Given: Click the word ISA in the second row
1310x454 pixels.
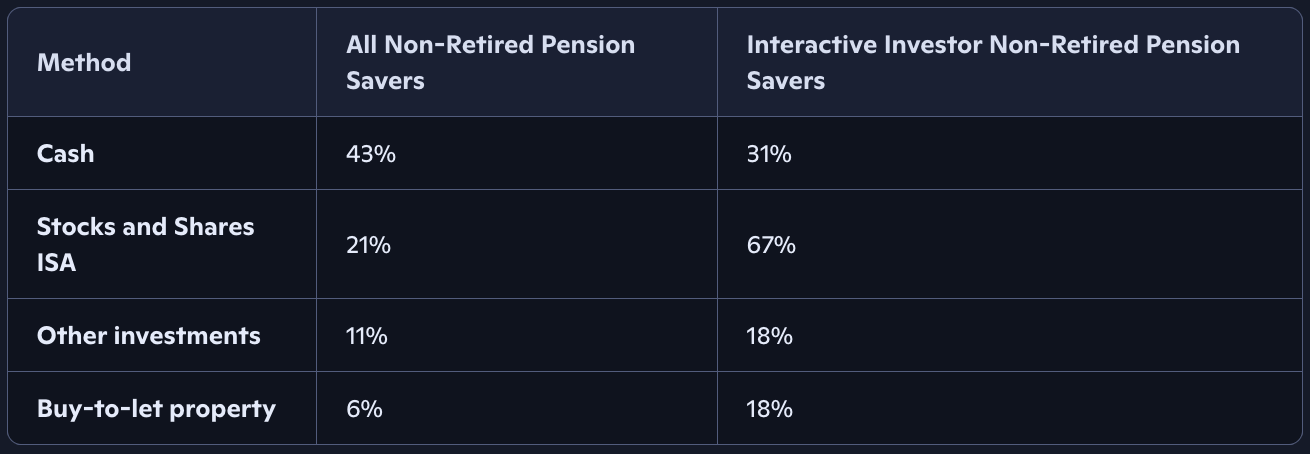Looking at the screenshot, I should (57, 262).
